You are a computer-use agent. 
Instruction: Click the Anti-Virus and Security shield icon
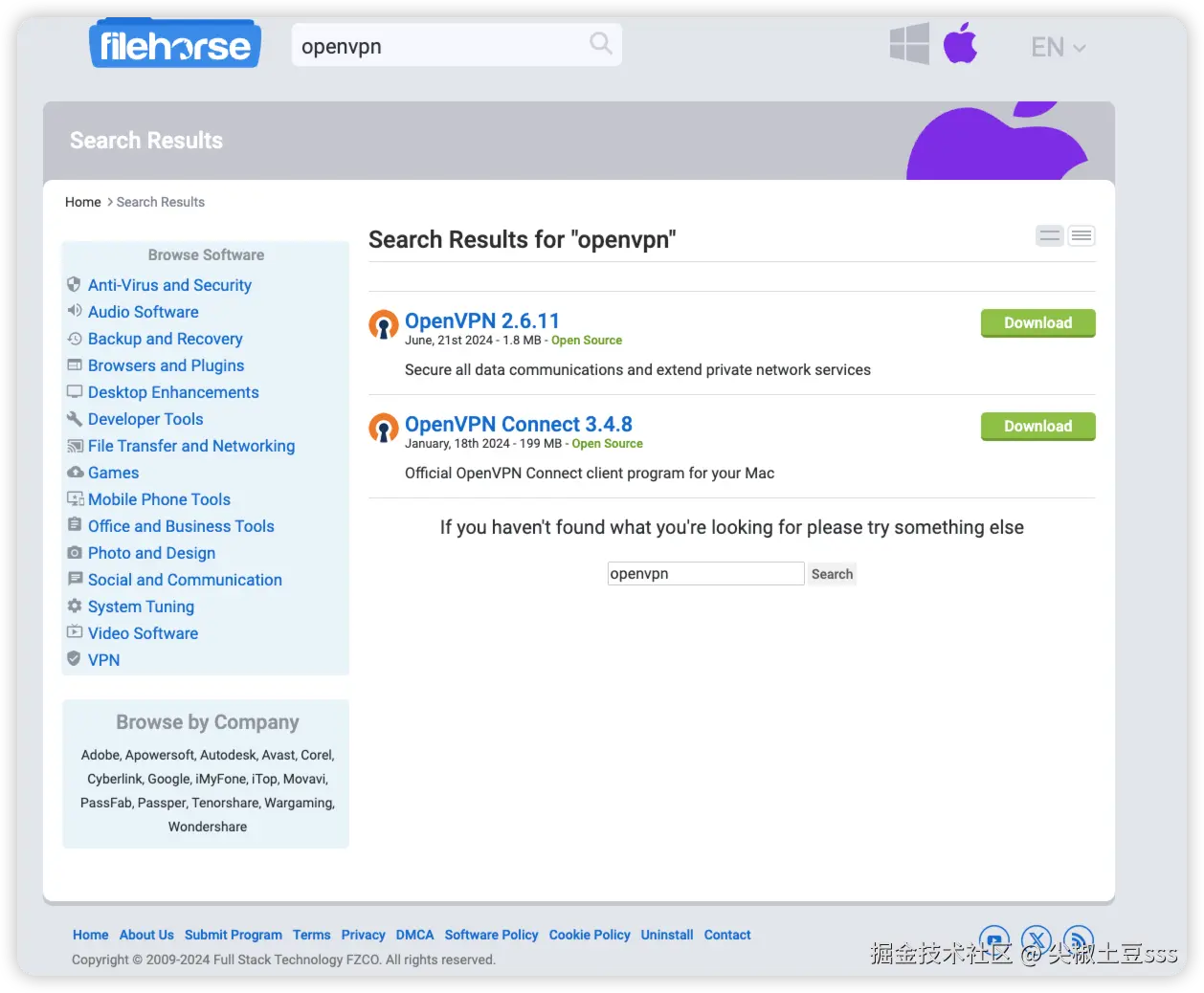tap(75, 284)
